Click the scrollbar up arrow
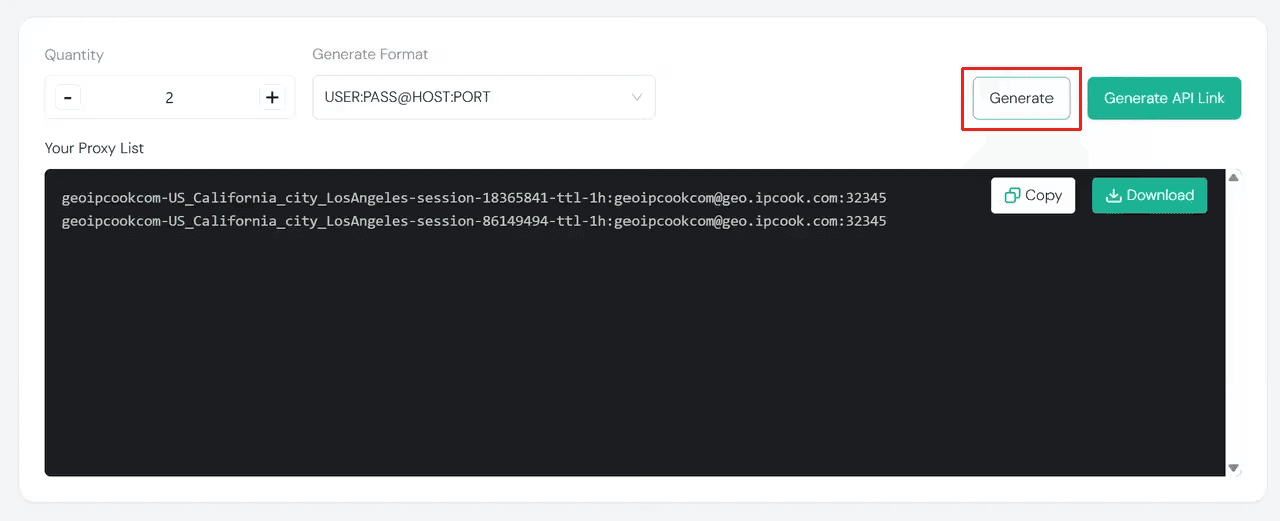Viewport: 1280px width, 521px height. (x=1234, y=178)
